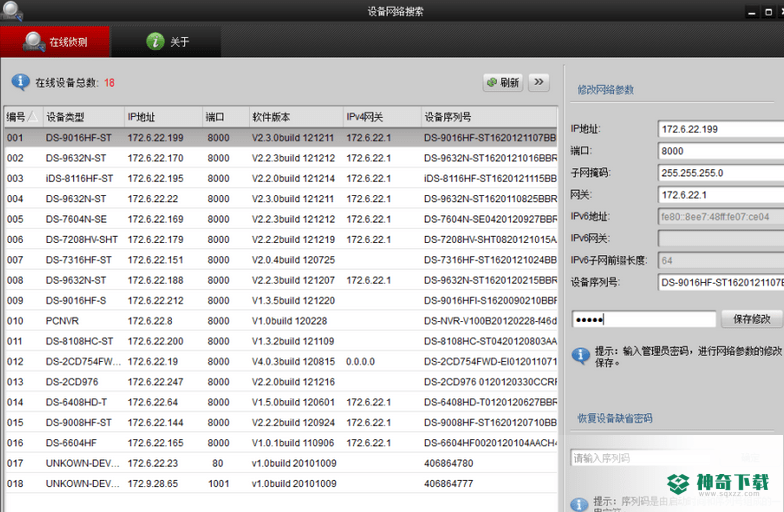Click the 设备序列号 field in right panel
This screenshot has height=512, width=784.
tap(720, 282)
